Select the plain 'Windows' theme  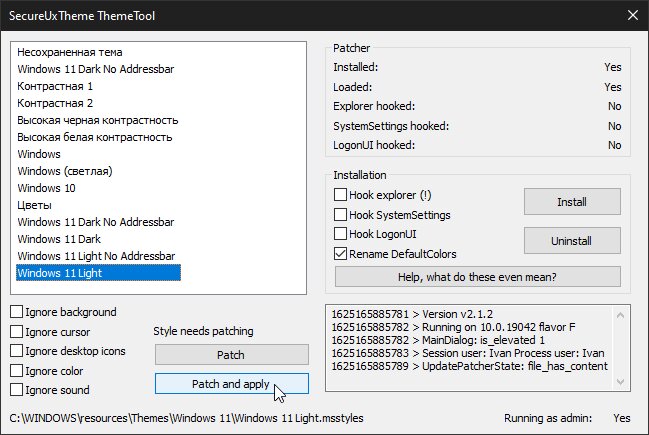coord(39,154)
